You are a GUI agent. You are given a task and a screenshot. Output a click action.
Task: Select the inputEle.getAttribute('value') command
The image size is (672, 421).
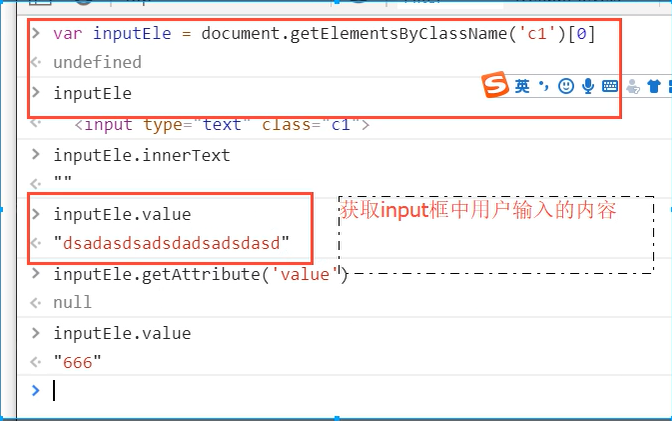tap(200, 273)
